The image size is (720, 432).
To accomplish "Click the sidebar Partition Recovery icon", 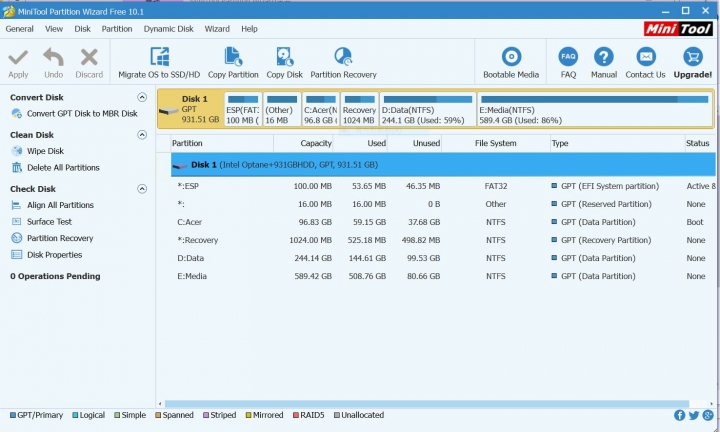I will tap(17, 238).
